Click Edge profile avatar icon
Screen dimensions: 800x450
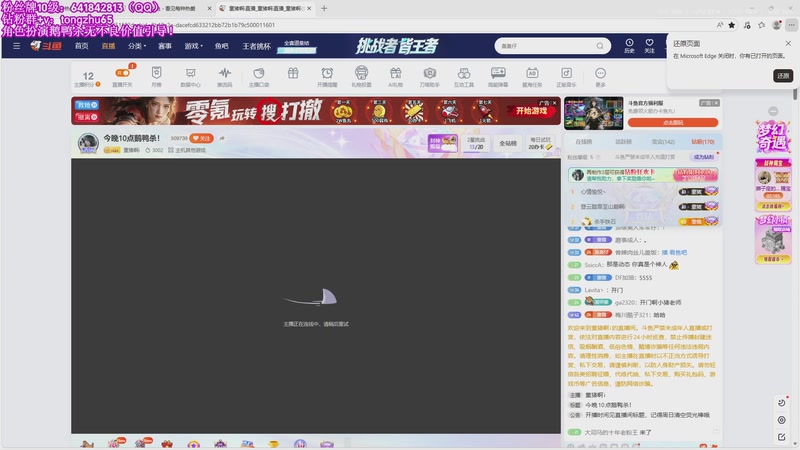(x=777, y=25)
